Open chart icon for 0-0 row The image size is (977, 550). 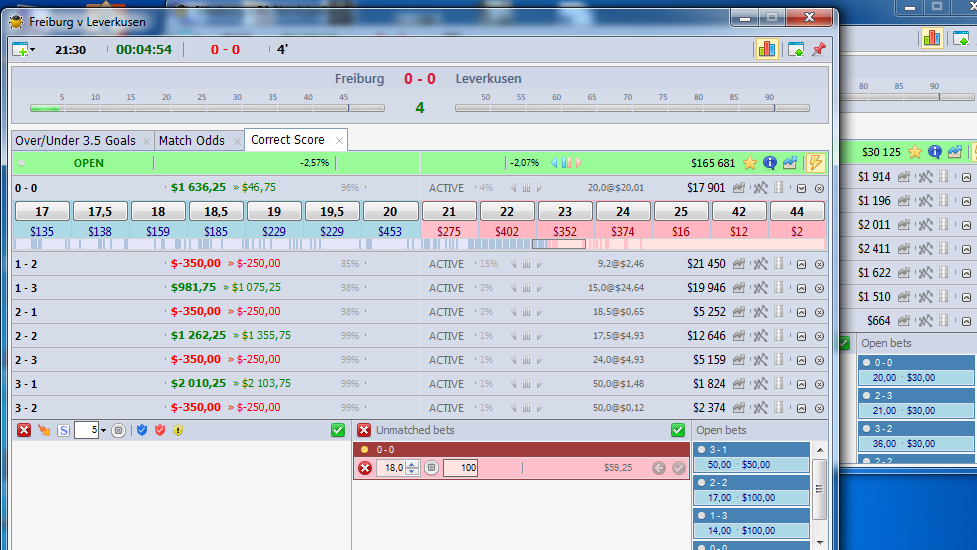click(738, 187)
